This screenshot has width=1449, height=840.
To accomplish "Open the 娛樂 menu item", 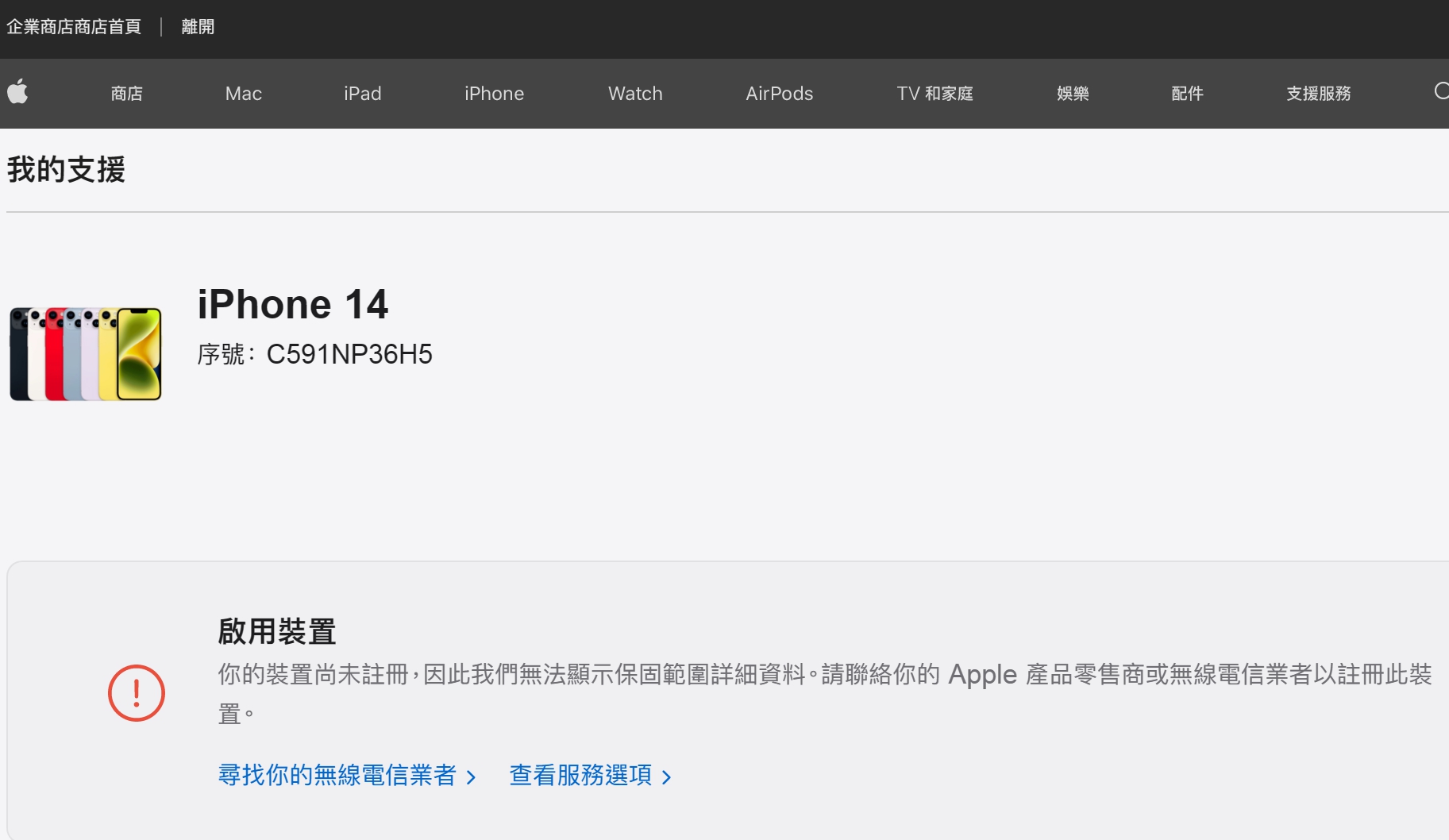I will point(1073,94).
